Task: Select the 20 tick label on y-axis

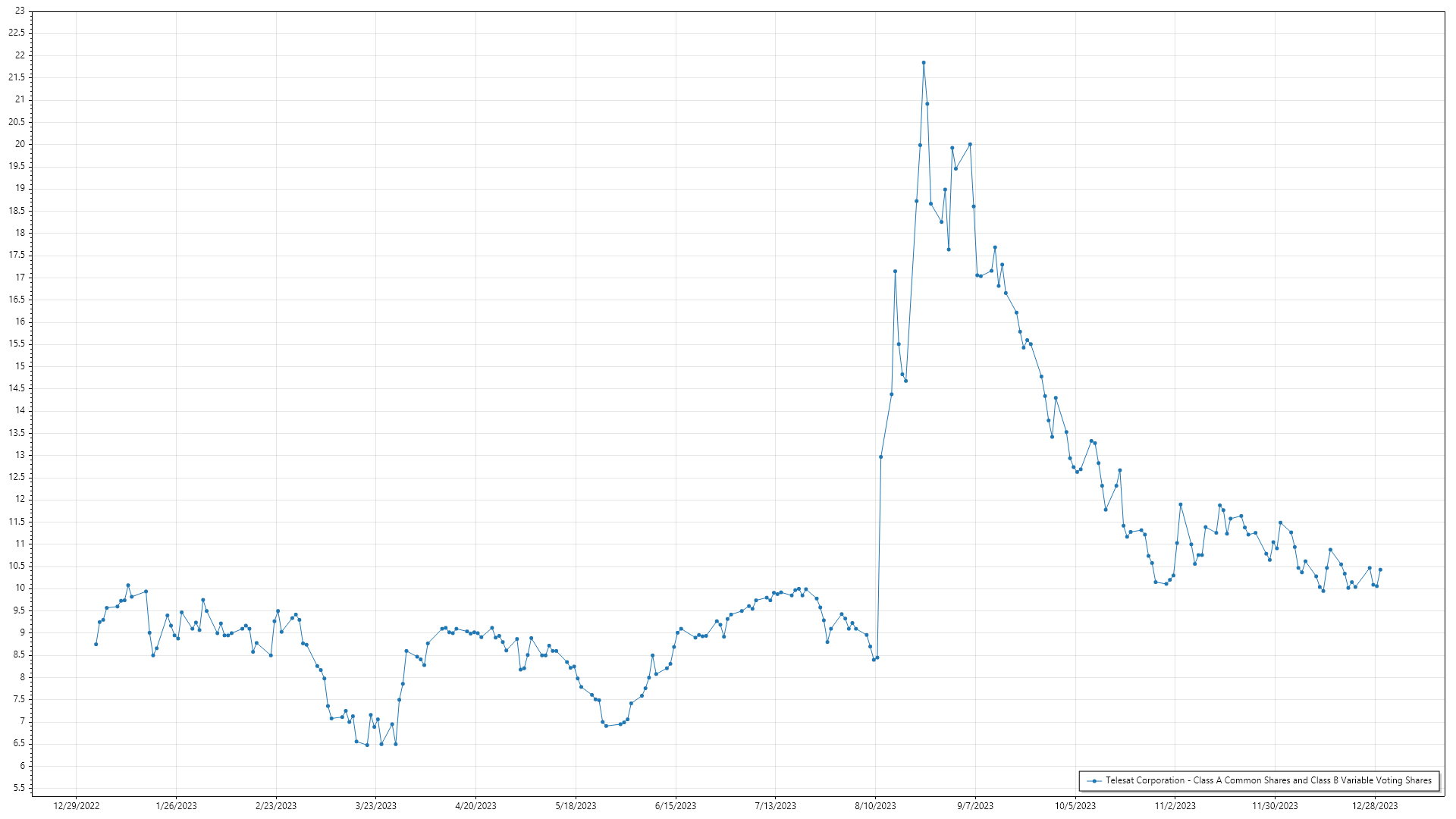Action: point(20,144)
